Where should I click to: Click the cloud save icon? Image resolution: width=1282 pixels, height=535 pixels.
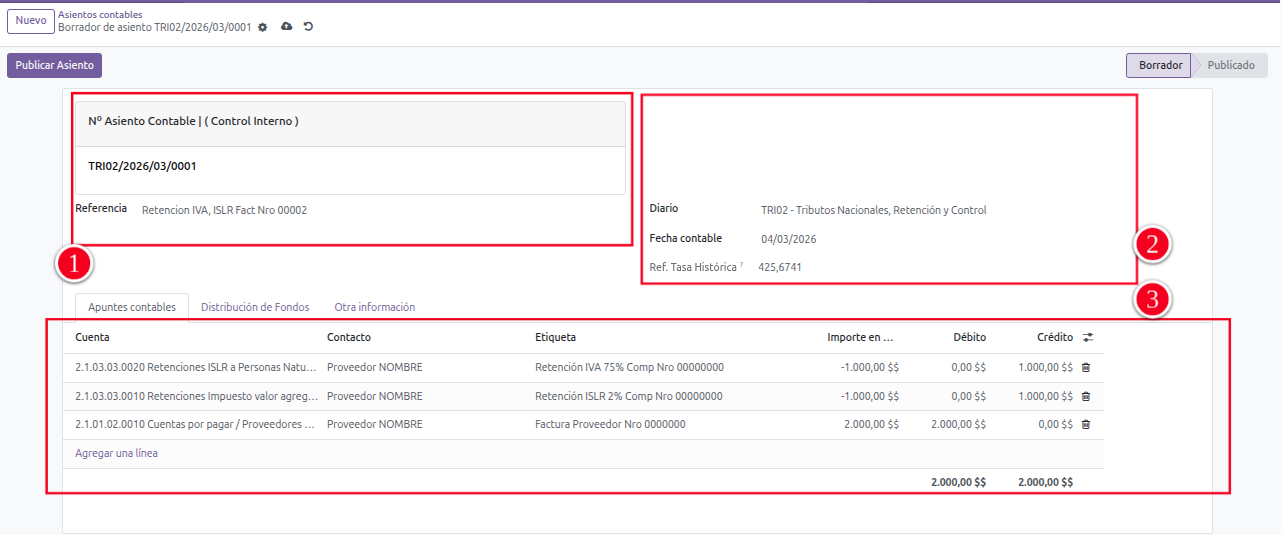[x=287, y=27]
